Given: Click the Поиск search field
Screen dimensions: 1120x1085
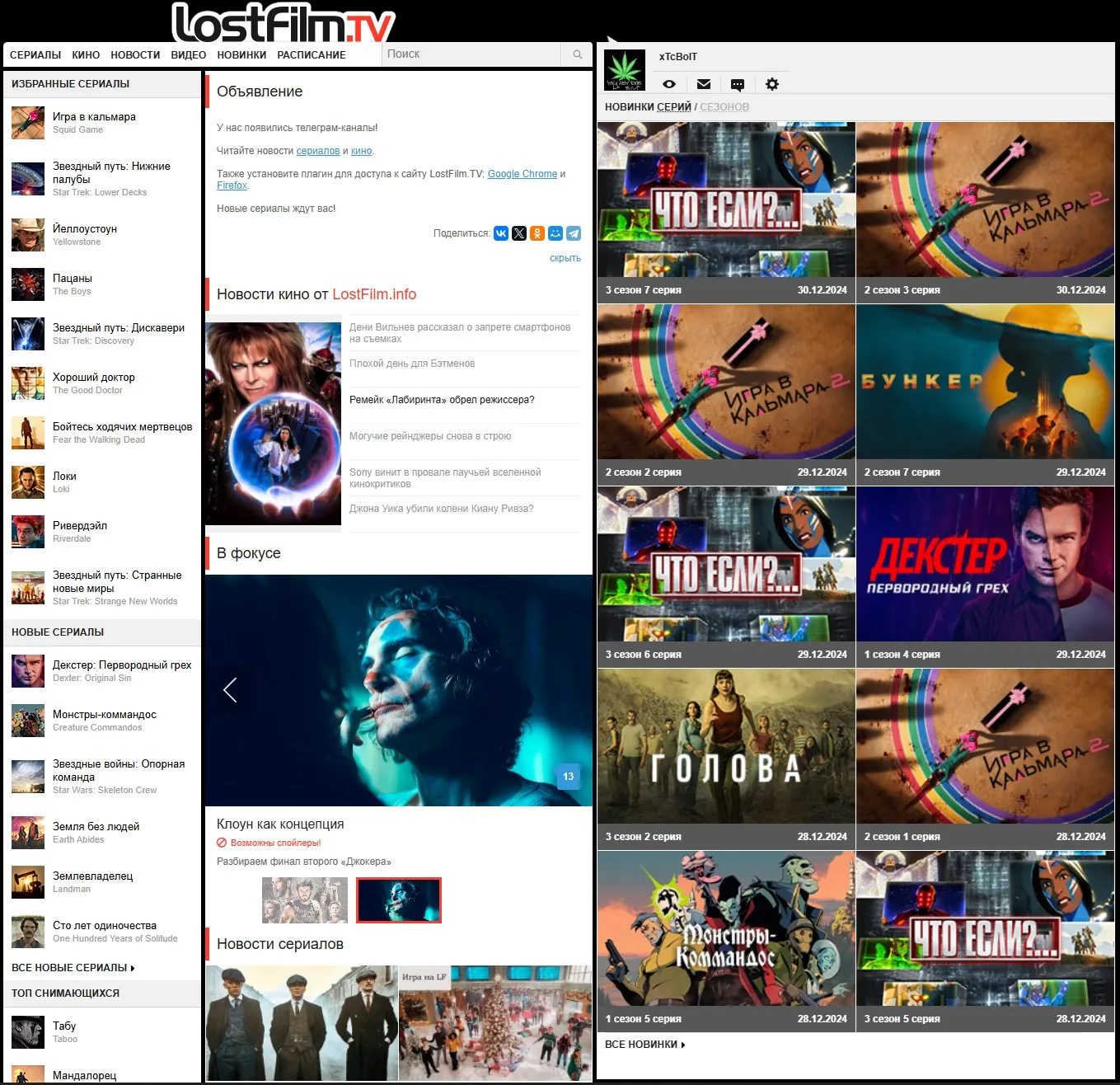Looking at the screenshot, I should tap(473, 54).
